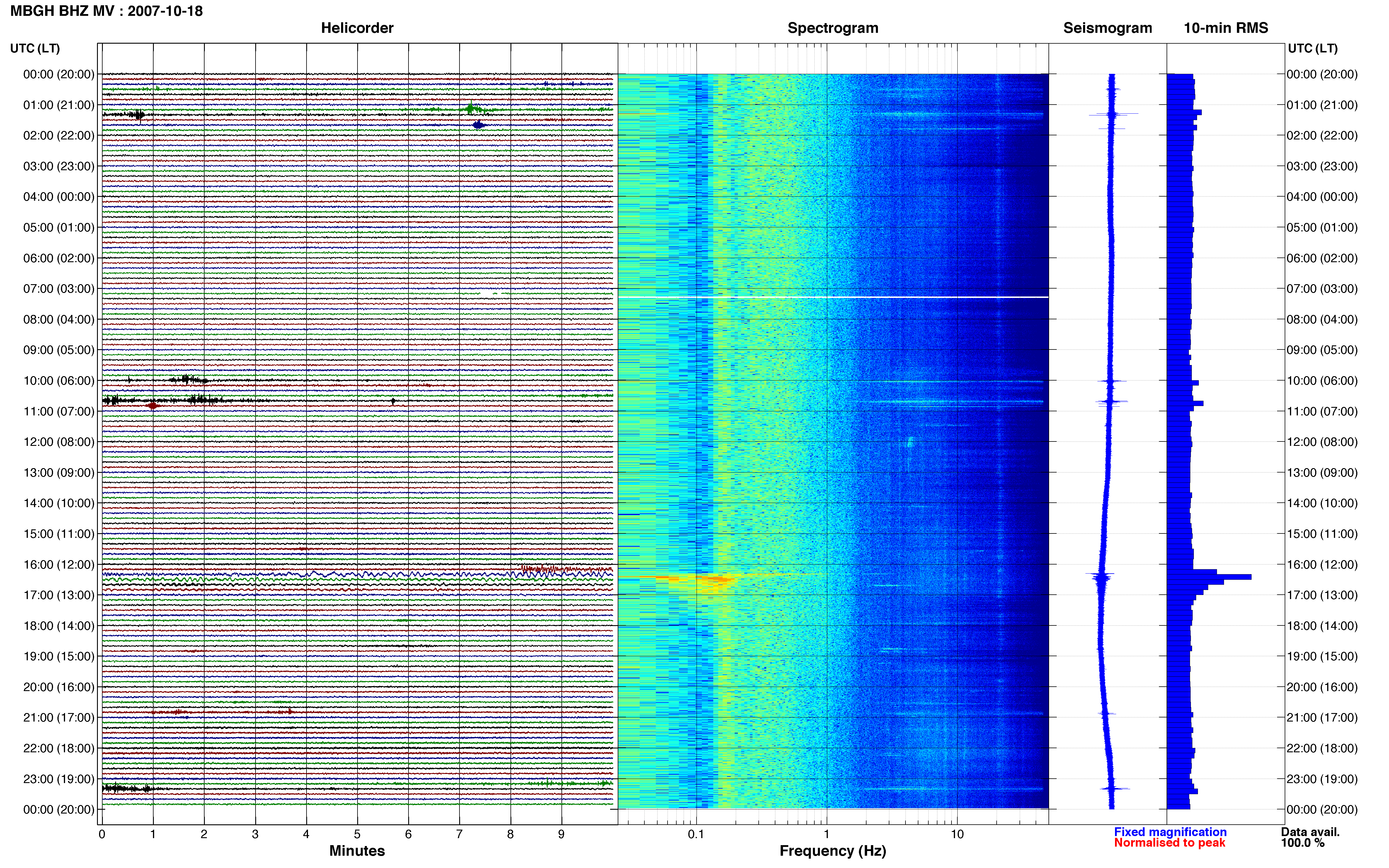This screenshot has width=1389, height=868.
Task: Click left time label '10:00 (06:00)'
Action: coord(59,381)
